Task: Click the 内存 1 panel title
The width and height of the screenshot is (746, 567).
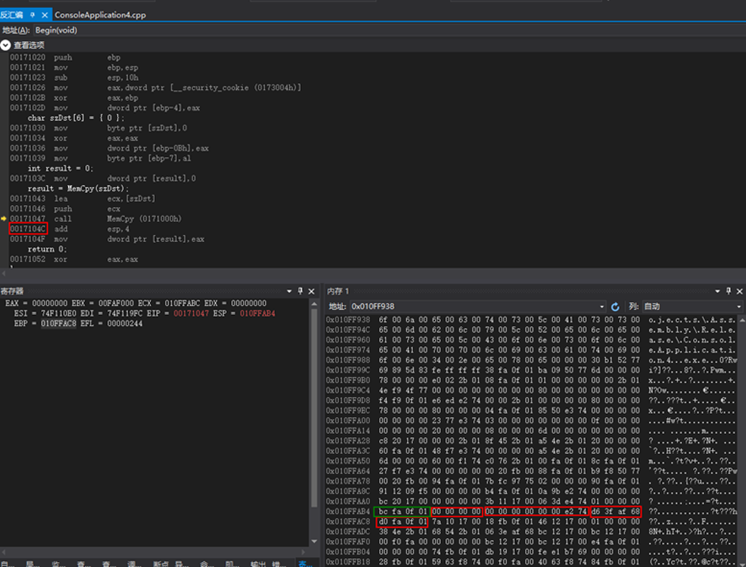Action: (338, 291)
